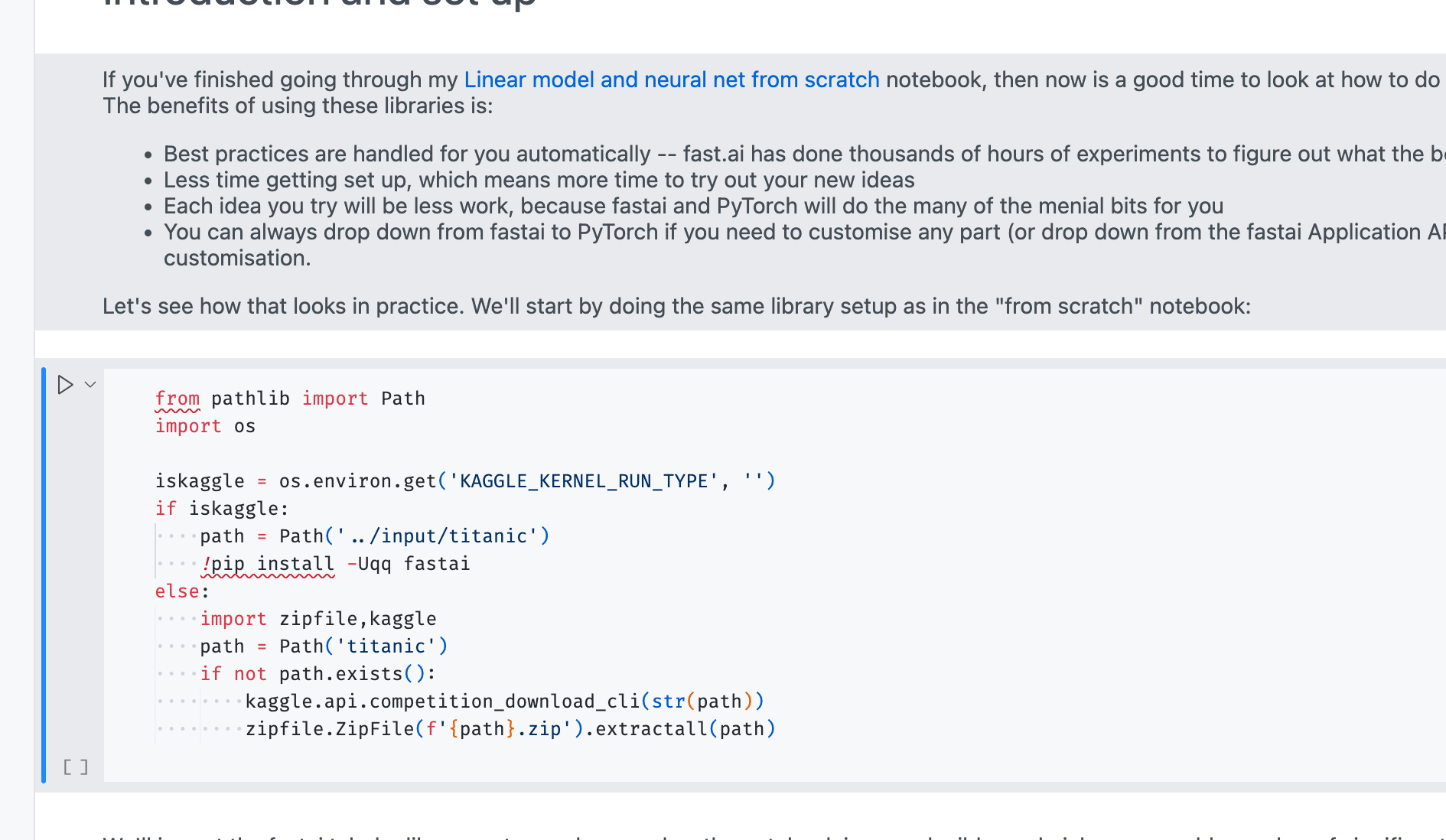This screenshot has width=1446, height=840.
Task: Select the execution count bracket below the run icon
Action: (76, 766)
